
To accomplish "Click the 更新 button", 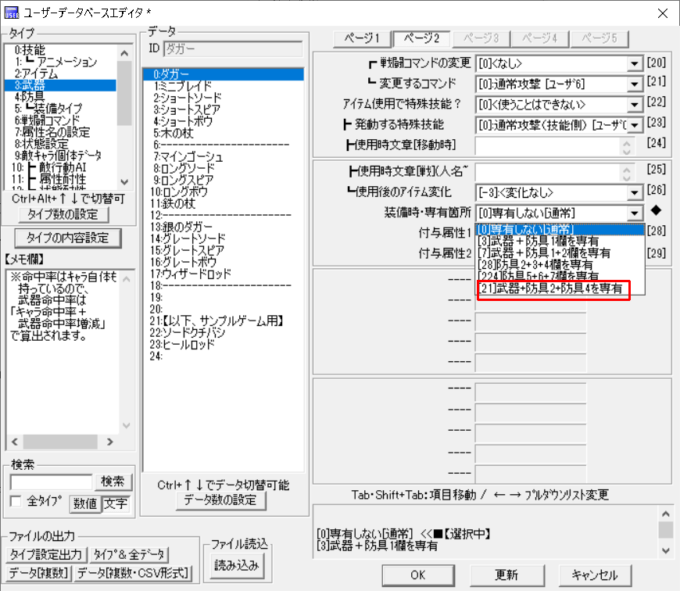I will pyautogui.click(x=506, y=575).
